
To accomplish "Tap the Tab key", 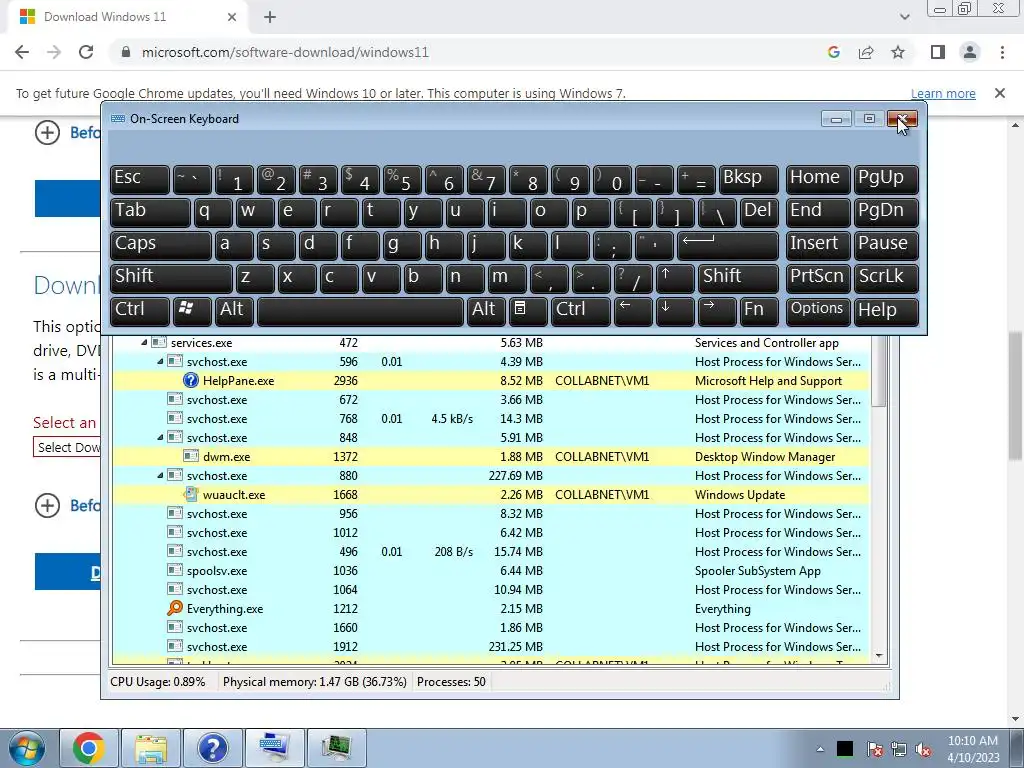I will pos(150,211).
